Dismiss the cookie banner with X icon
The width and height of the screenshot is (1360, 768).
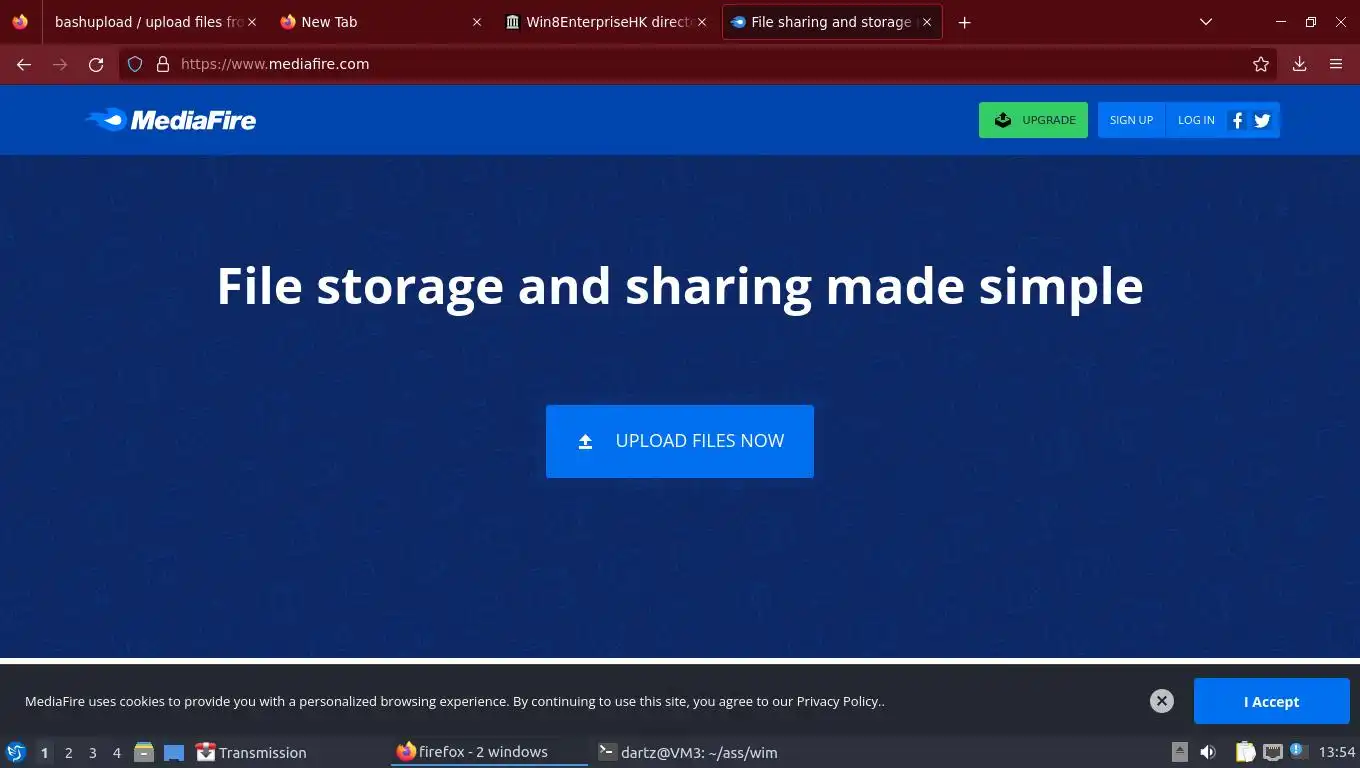tap(1161, 701)
